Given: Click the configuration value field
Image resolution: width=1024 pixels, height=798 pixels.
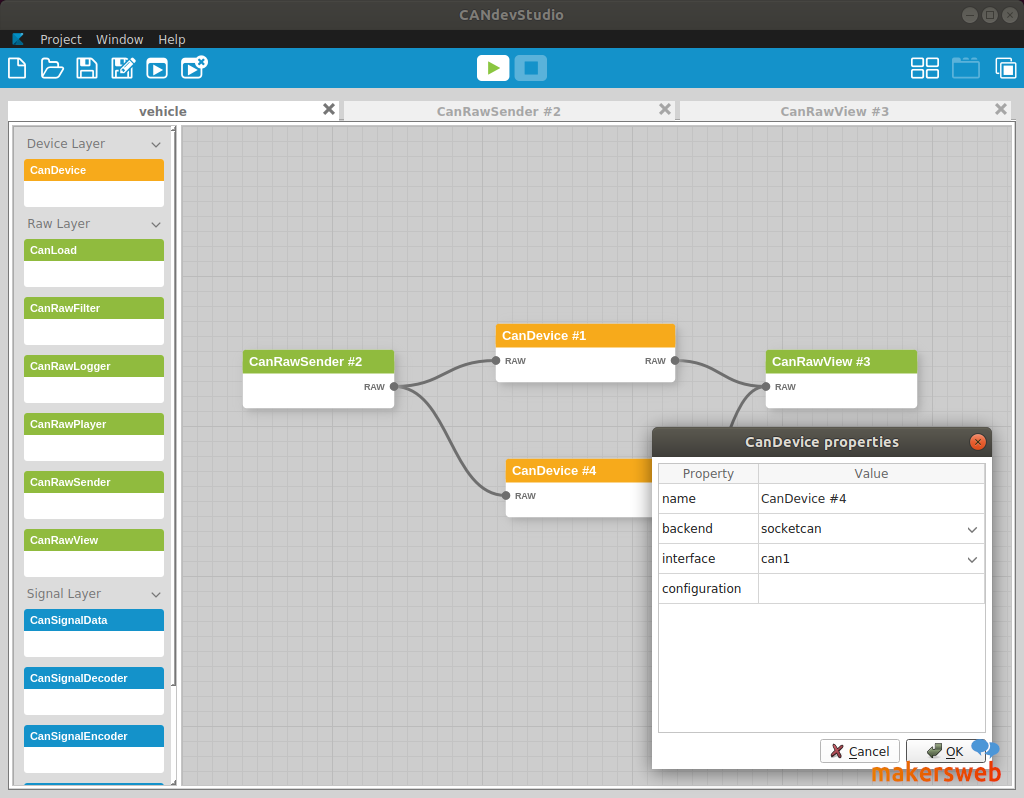Looking at the screenshot, I should (870, 589).
